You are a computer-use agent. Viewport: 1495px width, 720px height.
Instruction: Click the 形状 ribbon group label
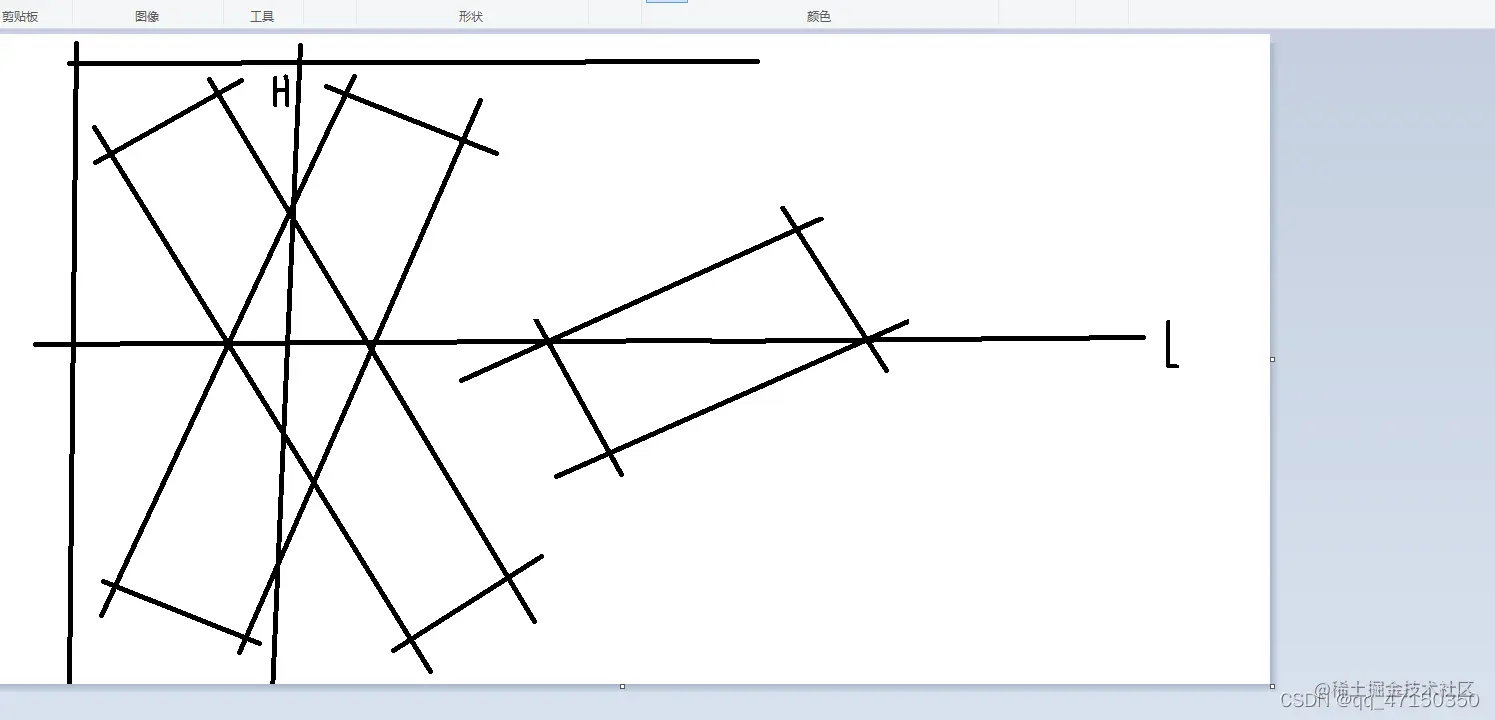pyautogui.click(x=471, y=17)
